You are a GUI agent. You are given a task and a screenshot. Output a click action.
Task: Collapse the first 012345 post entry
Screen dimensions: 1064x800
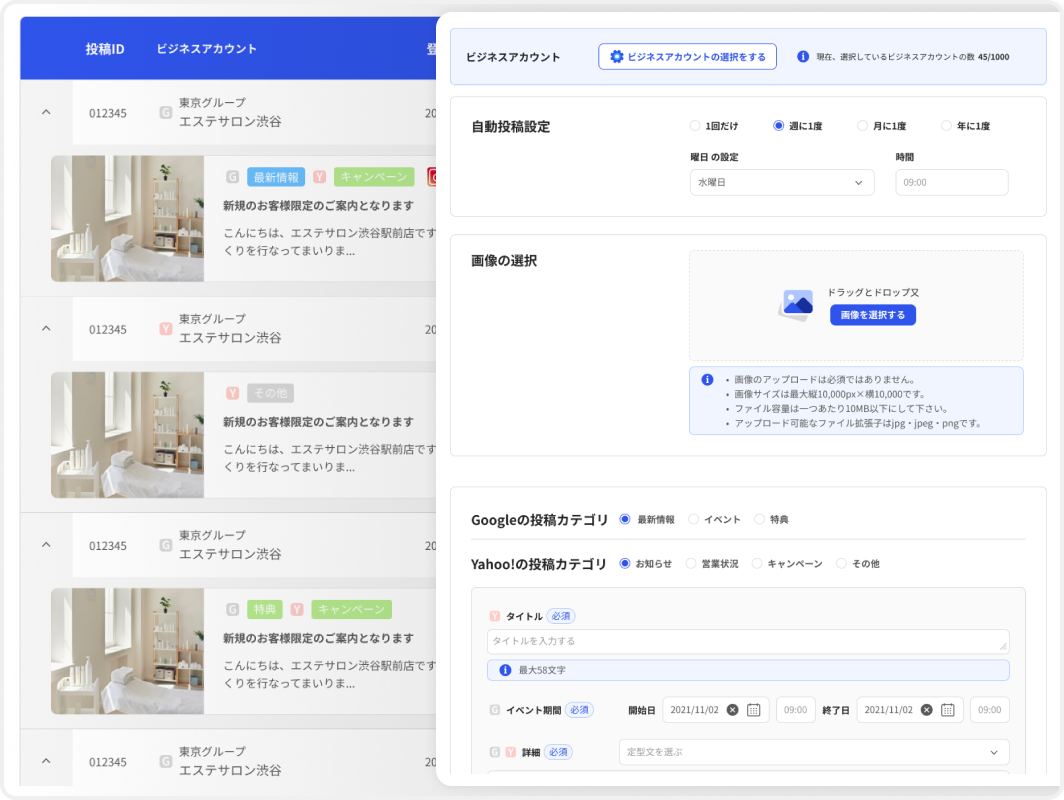point(45,113)
